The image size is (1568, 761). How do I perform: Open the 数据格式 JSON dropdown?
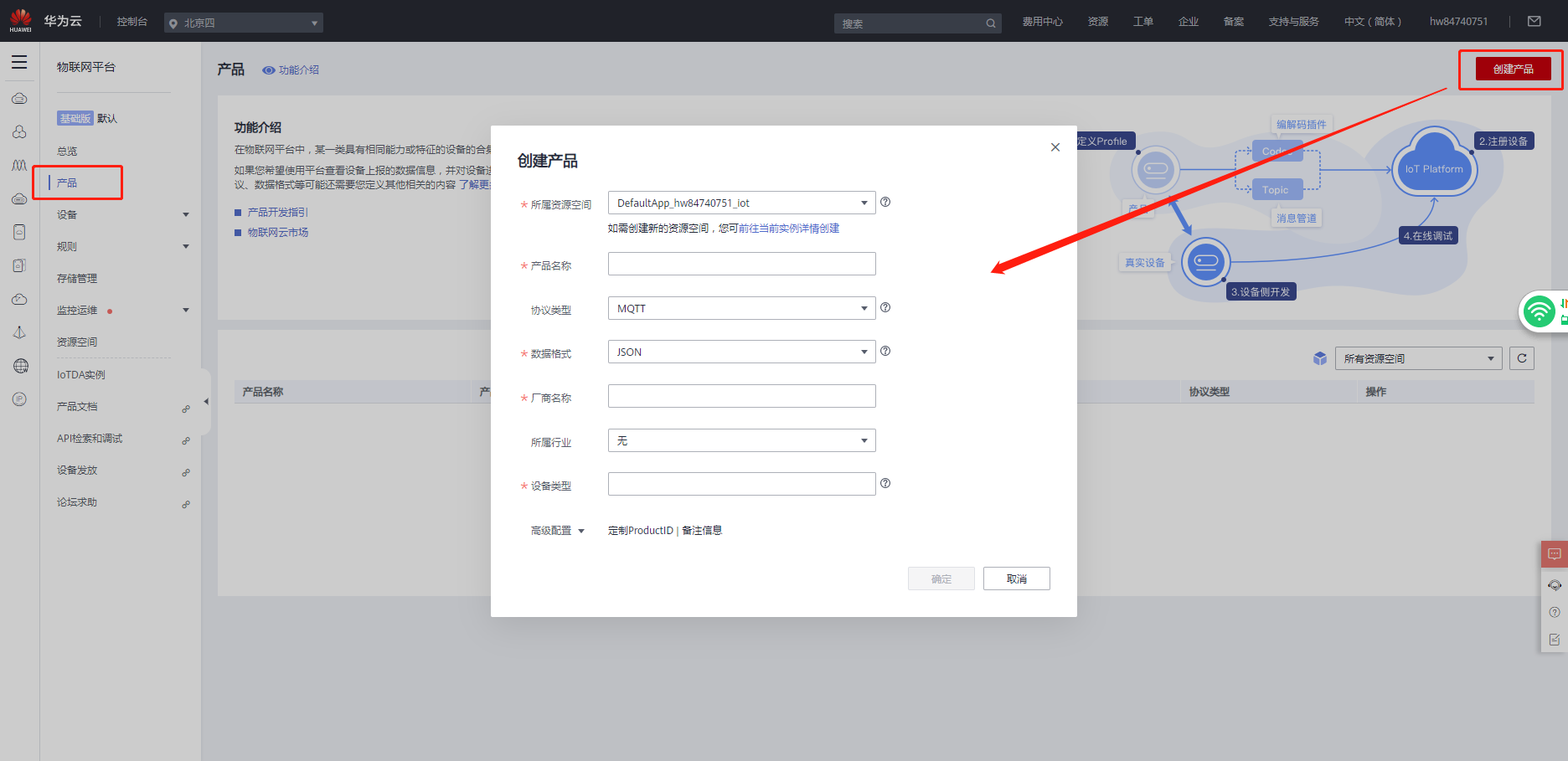pos(741,352)
